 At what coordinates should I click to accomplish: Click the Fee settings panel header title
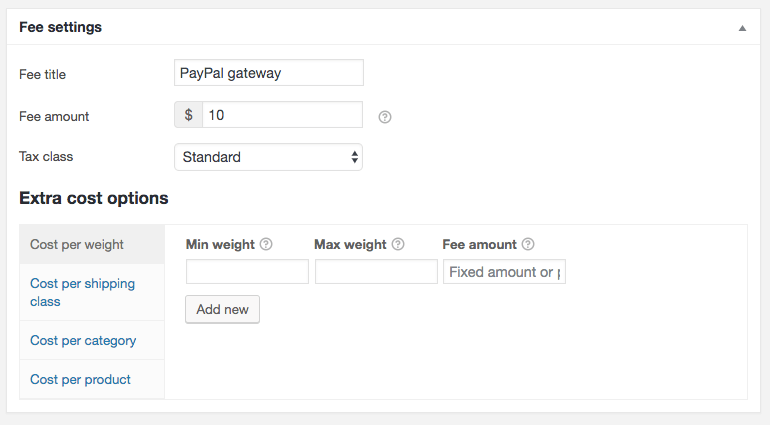(x=60, y=27)
